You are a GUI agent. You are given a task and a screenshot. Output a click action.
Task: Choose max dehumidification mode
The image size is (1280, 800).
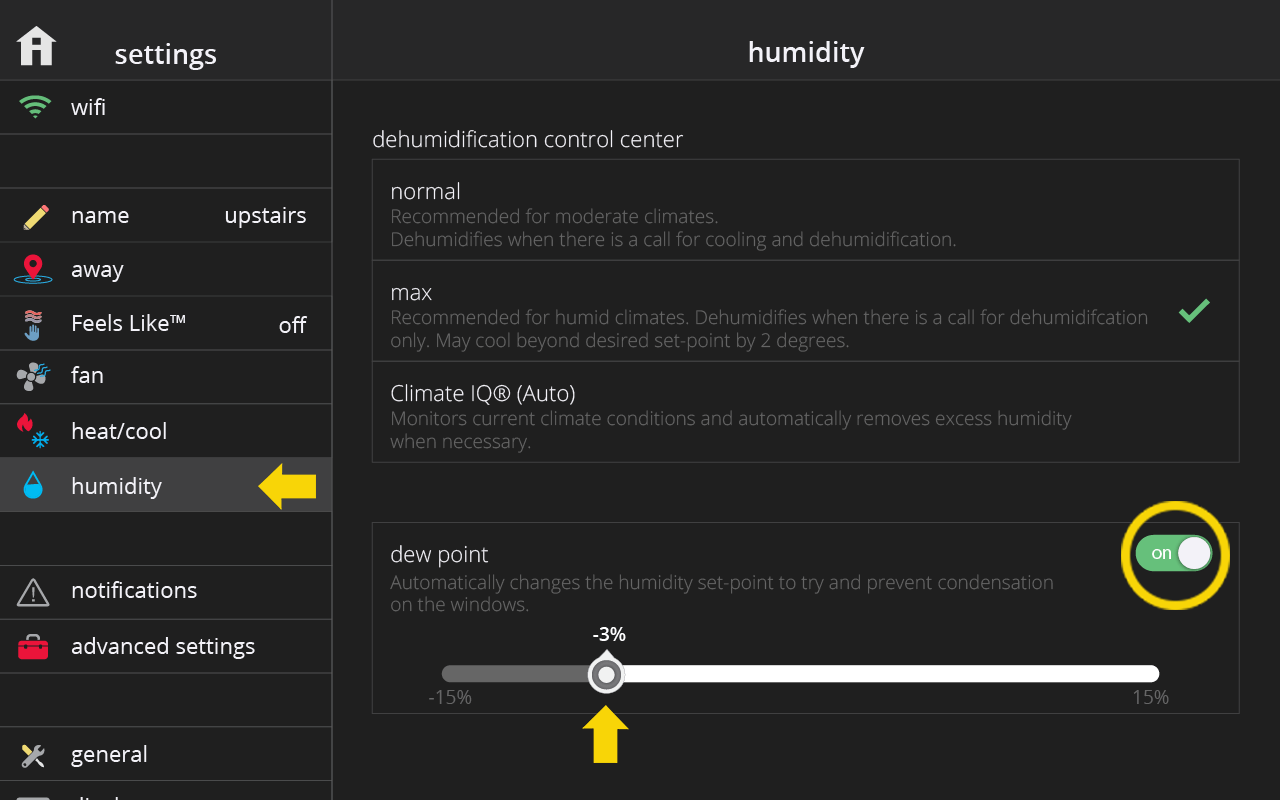point(805,311)
